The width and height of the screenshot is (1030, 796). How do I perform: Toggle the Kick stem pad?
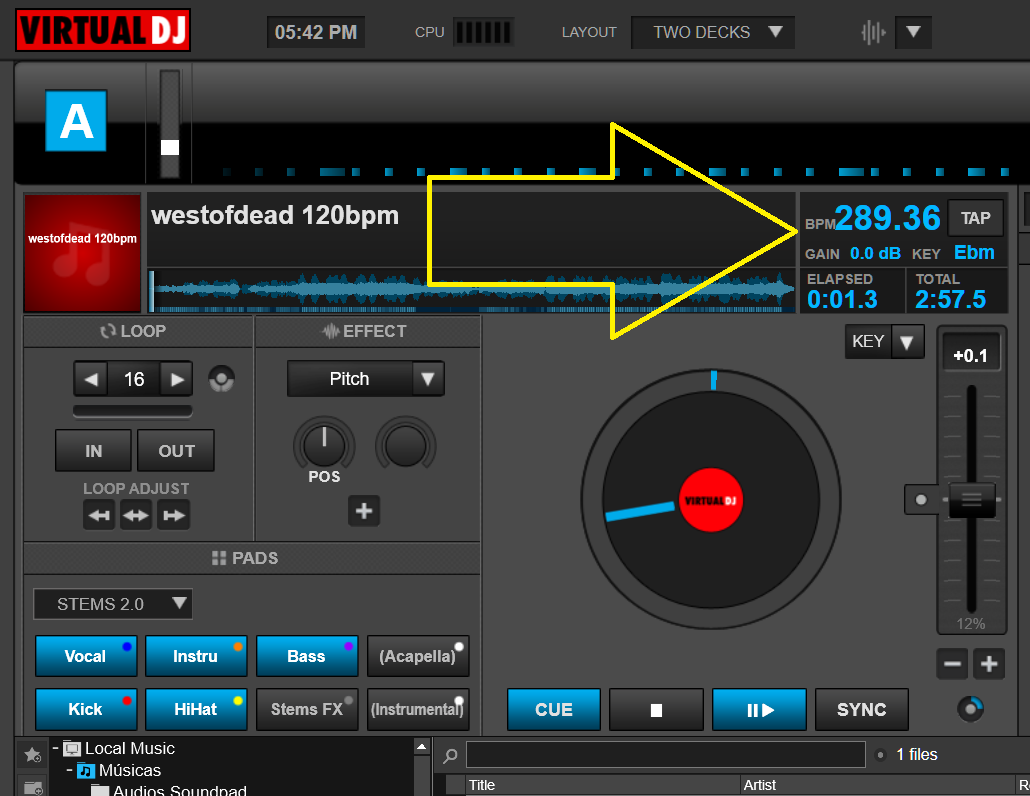86,709
